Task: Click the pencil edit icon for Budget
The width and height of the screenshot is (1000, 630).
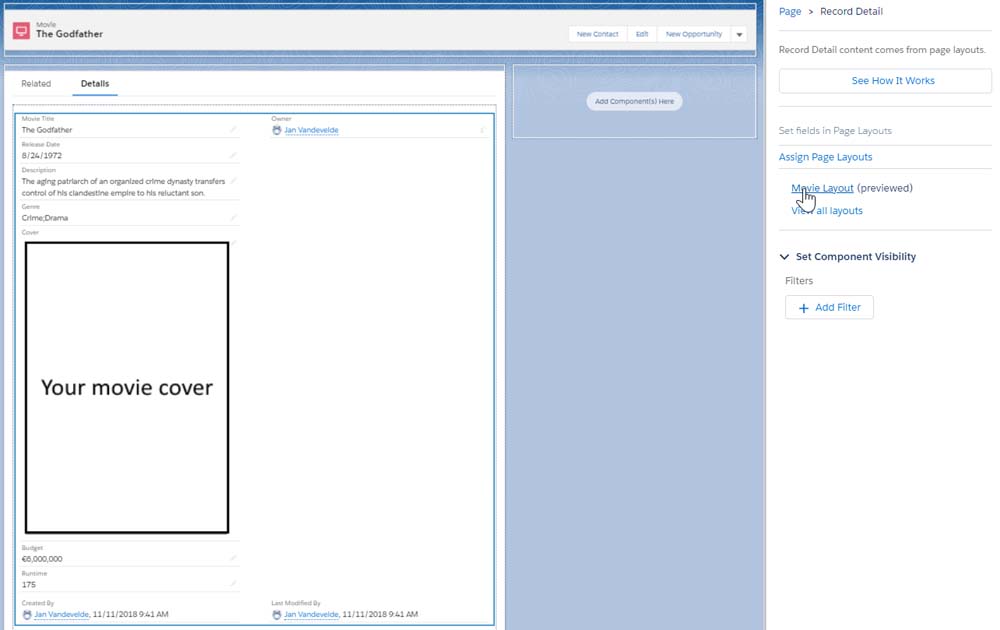Action: (x=233, y=558)
